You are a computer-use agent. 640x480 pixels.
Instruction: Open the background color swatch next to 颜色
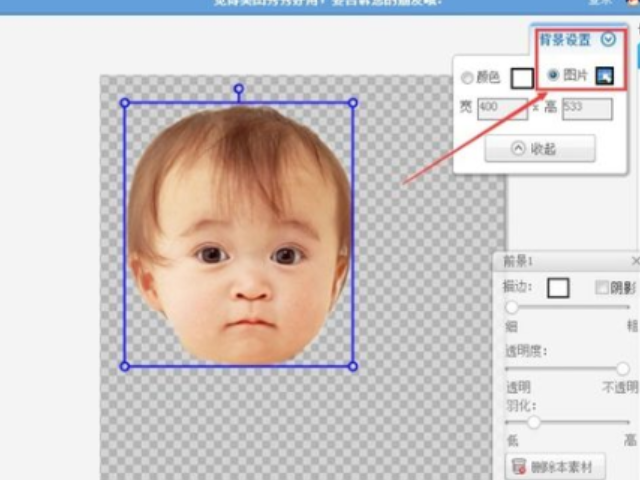[522, 78]
